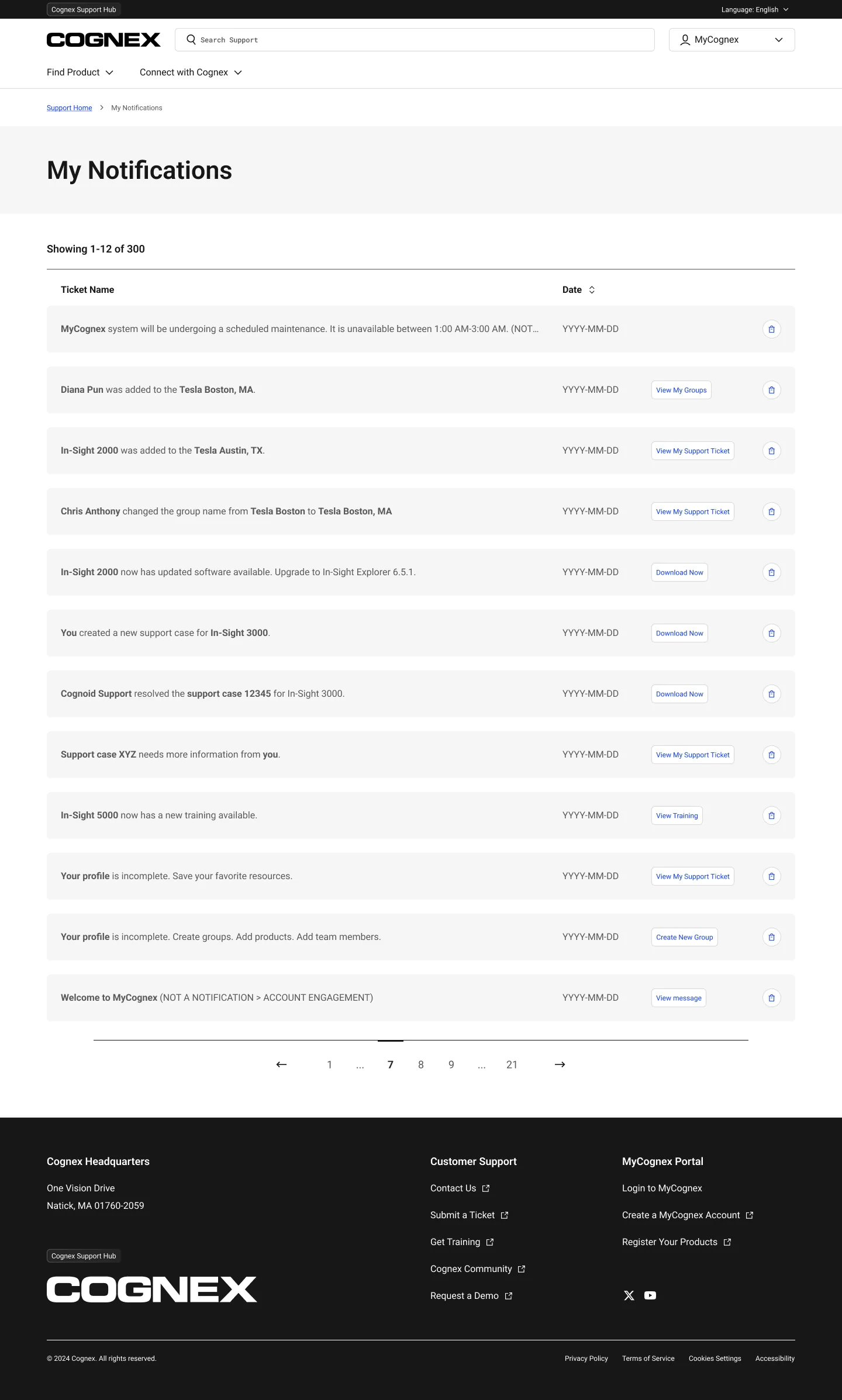This screenshot has height=1400, width=842.
Task: Click Create a MyCognex Account link
Action: [688, 1215]
